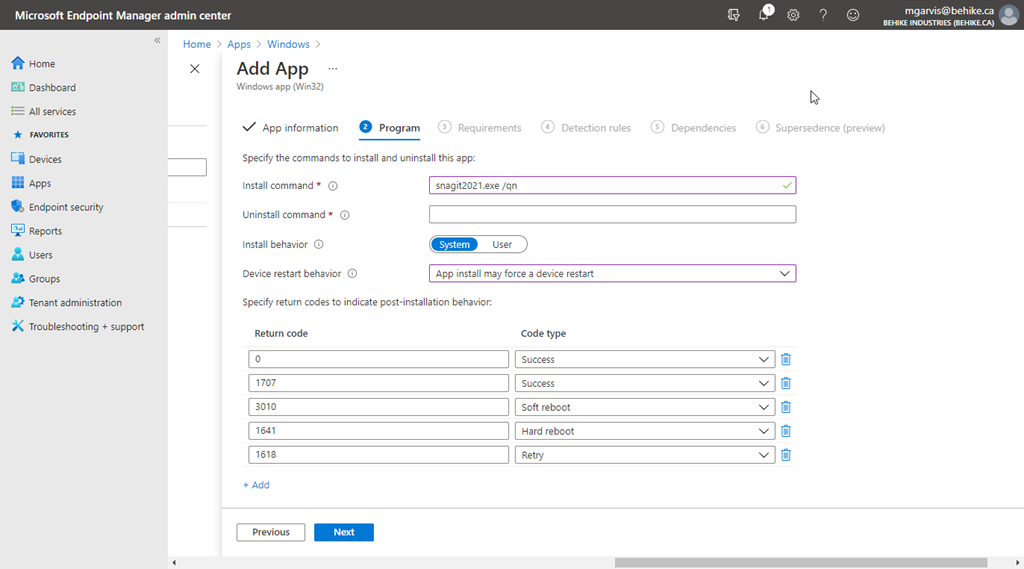Open Endpoint security in sidebar
1024x569 pixels.
(66, 207)
